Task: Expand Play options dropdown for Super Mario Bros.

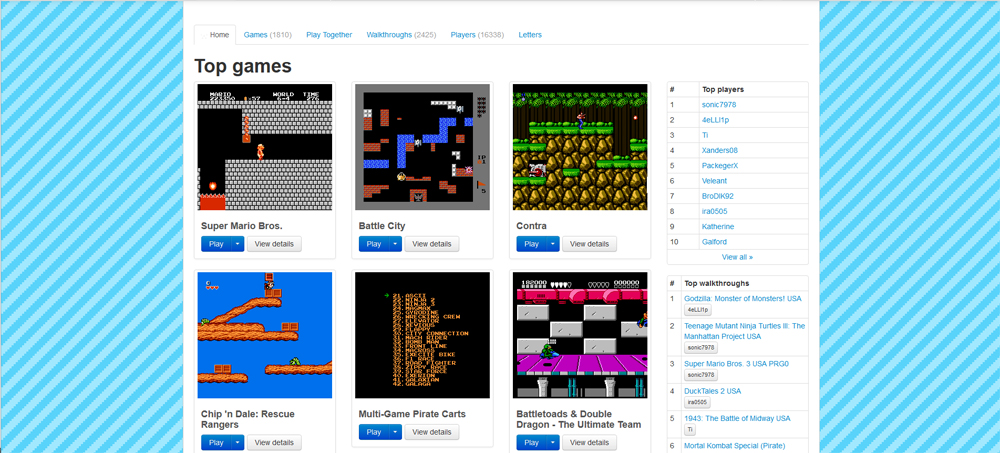Action: [237, 244]
